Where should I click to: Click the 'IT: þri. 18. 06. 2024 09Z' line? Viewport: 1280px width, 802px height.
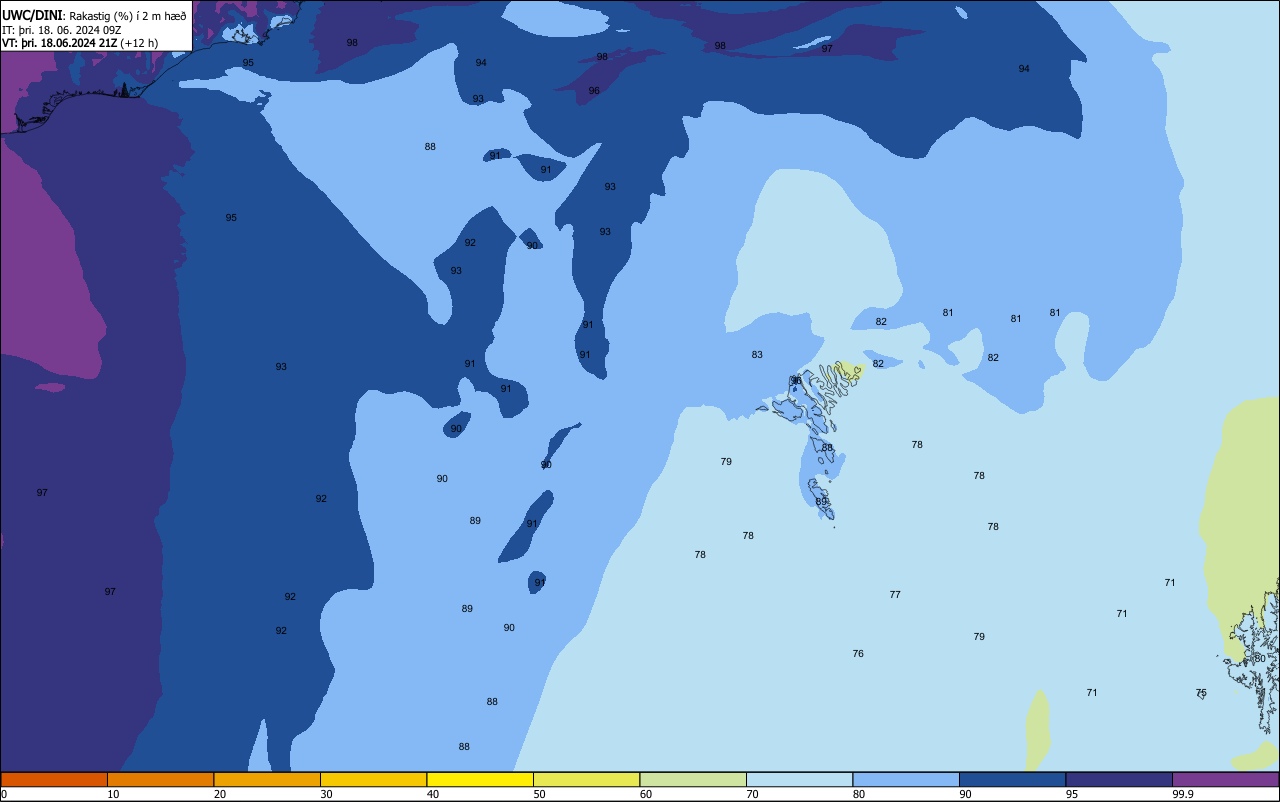pos(62,29)
